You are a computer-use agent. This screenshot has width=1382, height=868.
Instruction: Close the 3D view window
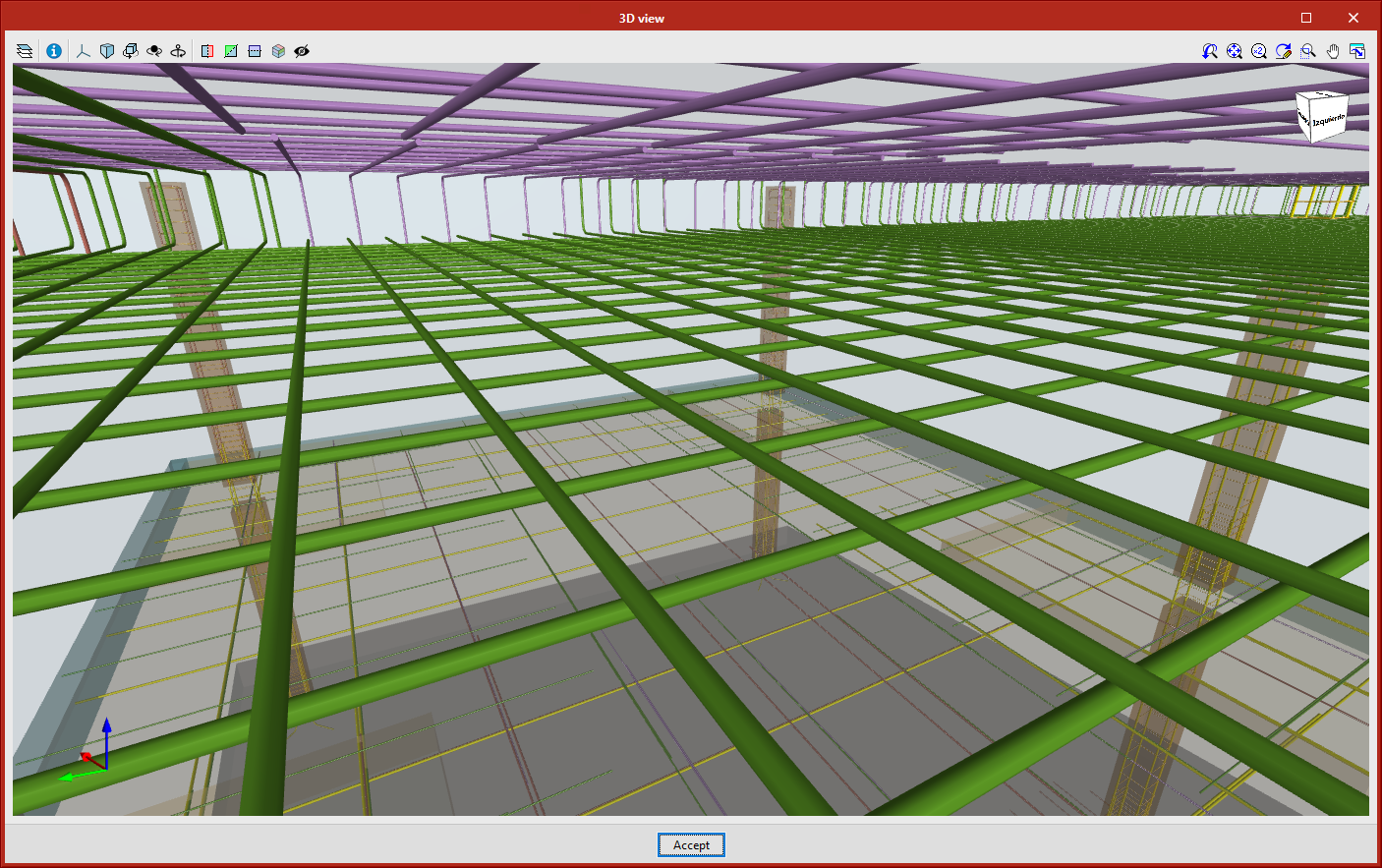pyautogui.click(x=1353, y=18)
